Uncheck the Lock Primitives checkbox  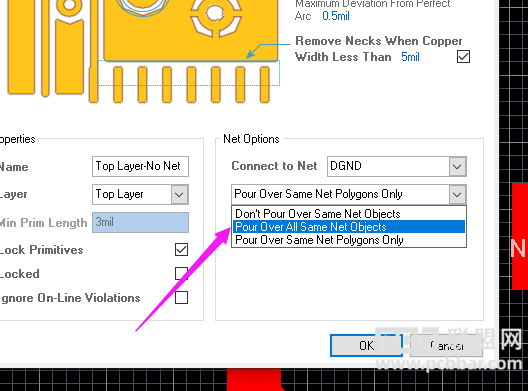tap(181, 250)
